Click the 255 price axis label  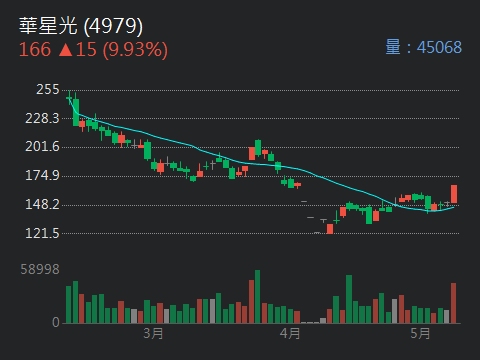click(x=48, y=89)
